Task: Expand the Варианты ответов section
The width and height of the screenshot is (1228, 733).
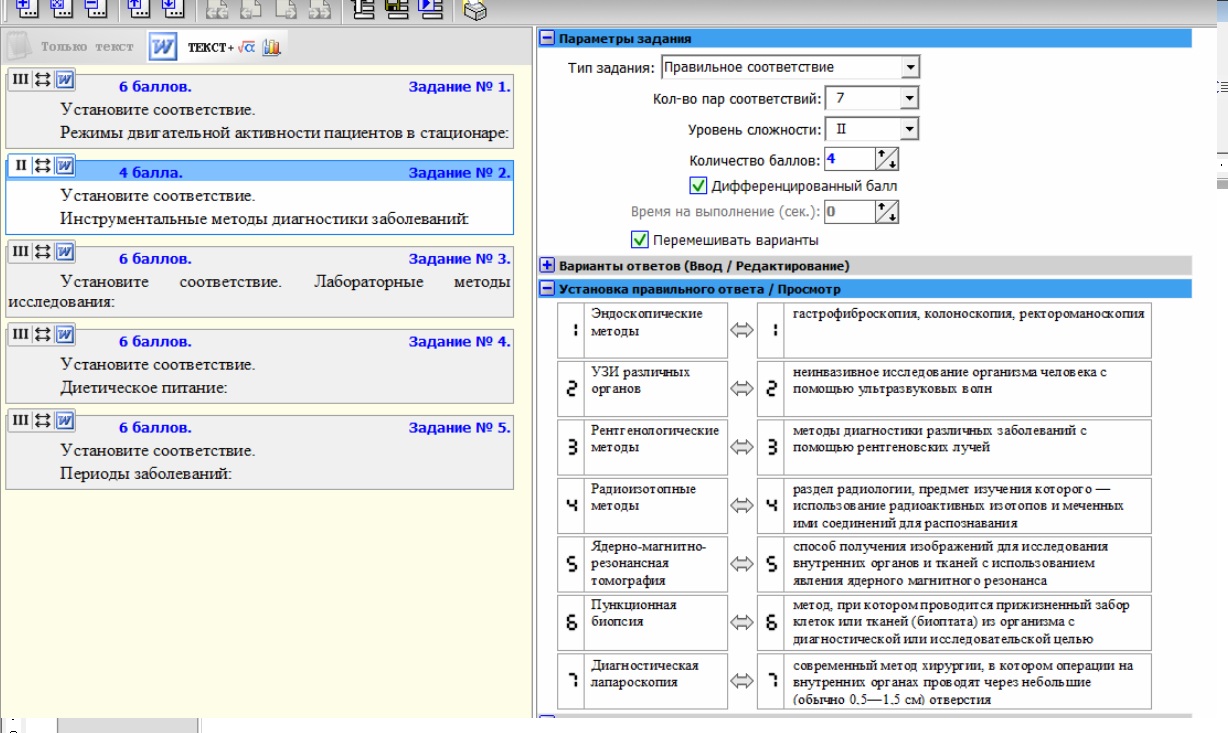Action: (547, 266)
